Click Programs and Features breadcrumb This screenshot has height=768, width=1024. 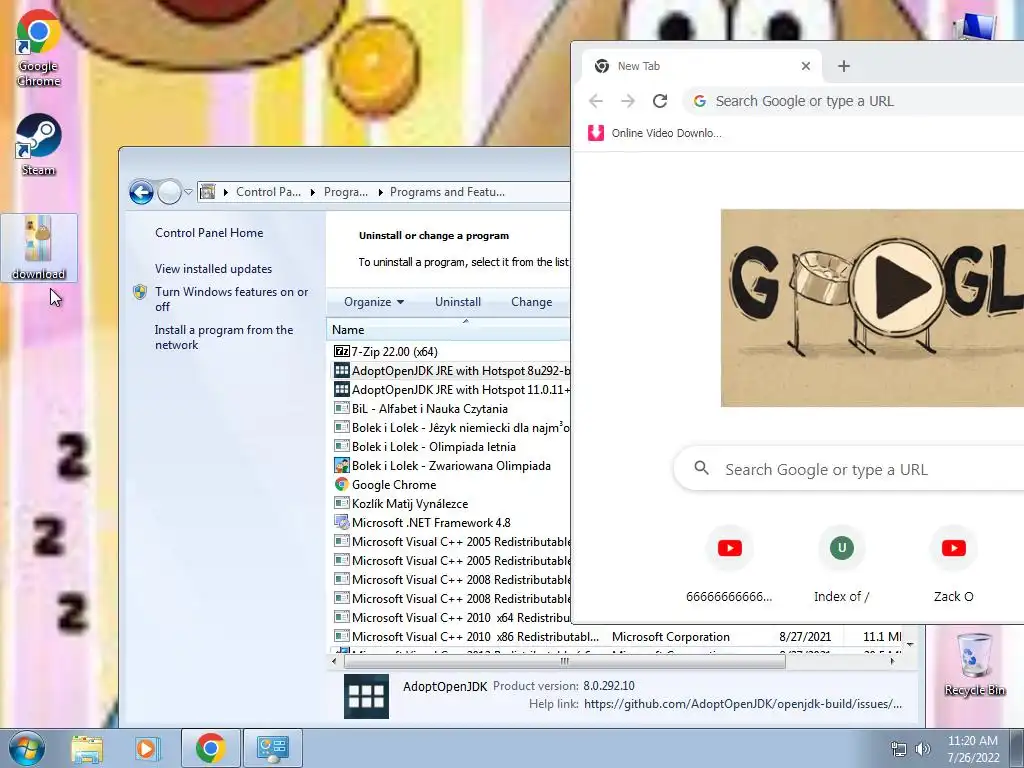(x=447, y=192)
